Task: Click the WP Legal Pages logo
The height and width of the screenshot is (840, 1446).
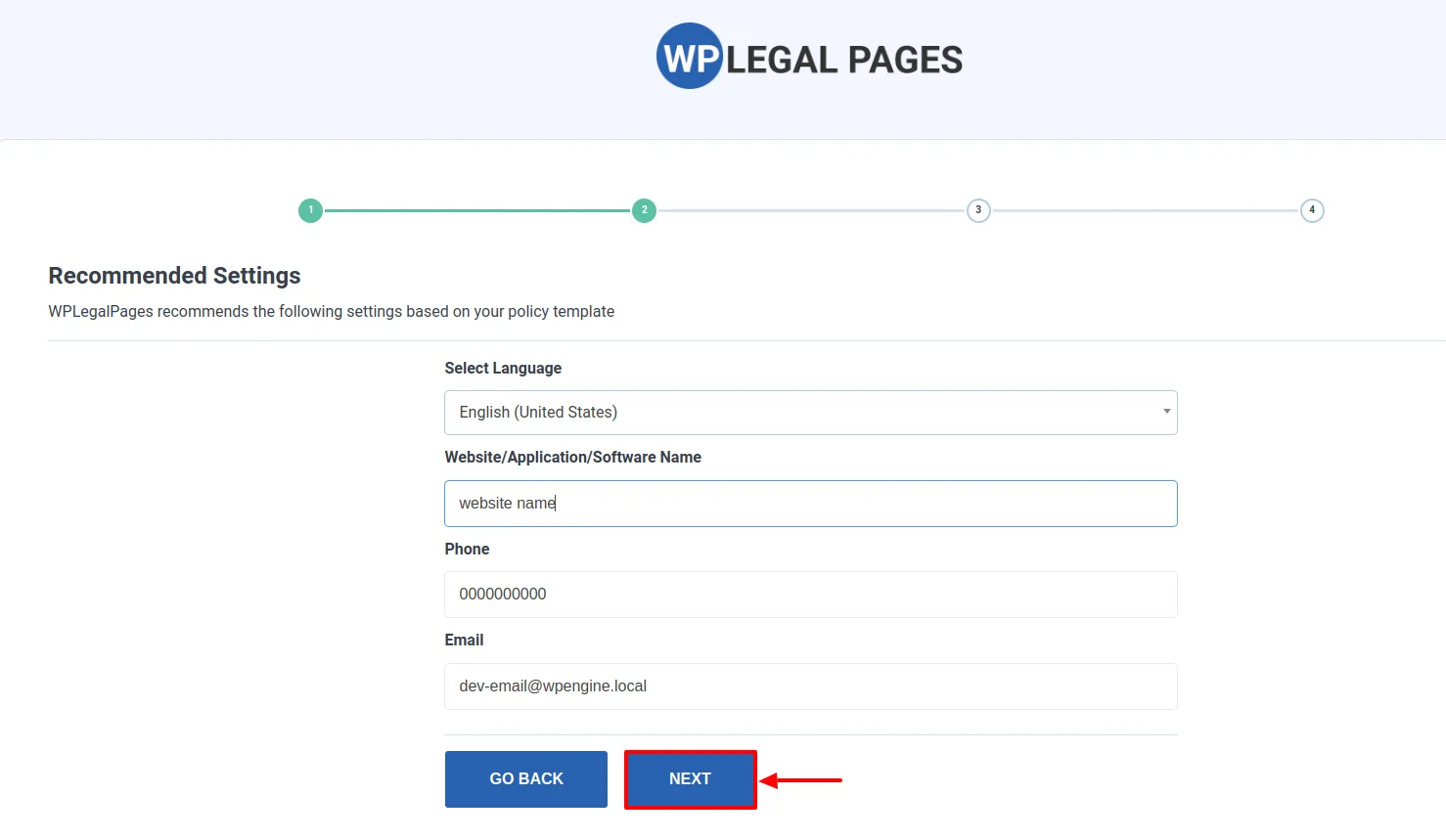Action: click(x=809, y=57)
